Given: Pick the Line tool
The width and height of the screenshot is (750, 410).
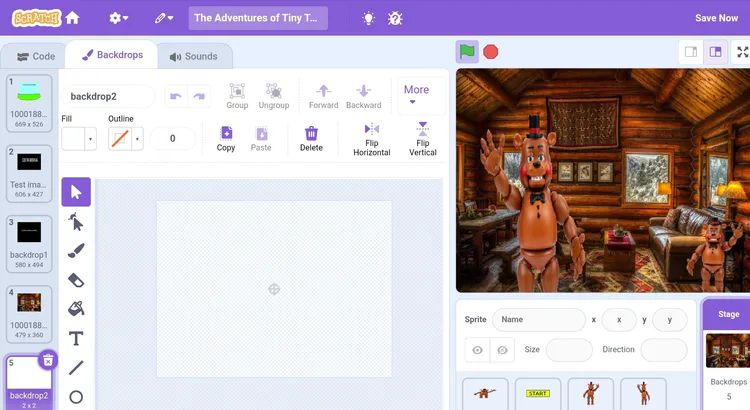Looking at the screenshot, I should (76, 367).
